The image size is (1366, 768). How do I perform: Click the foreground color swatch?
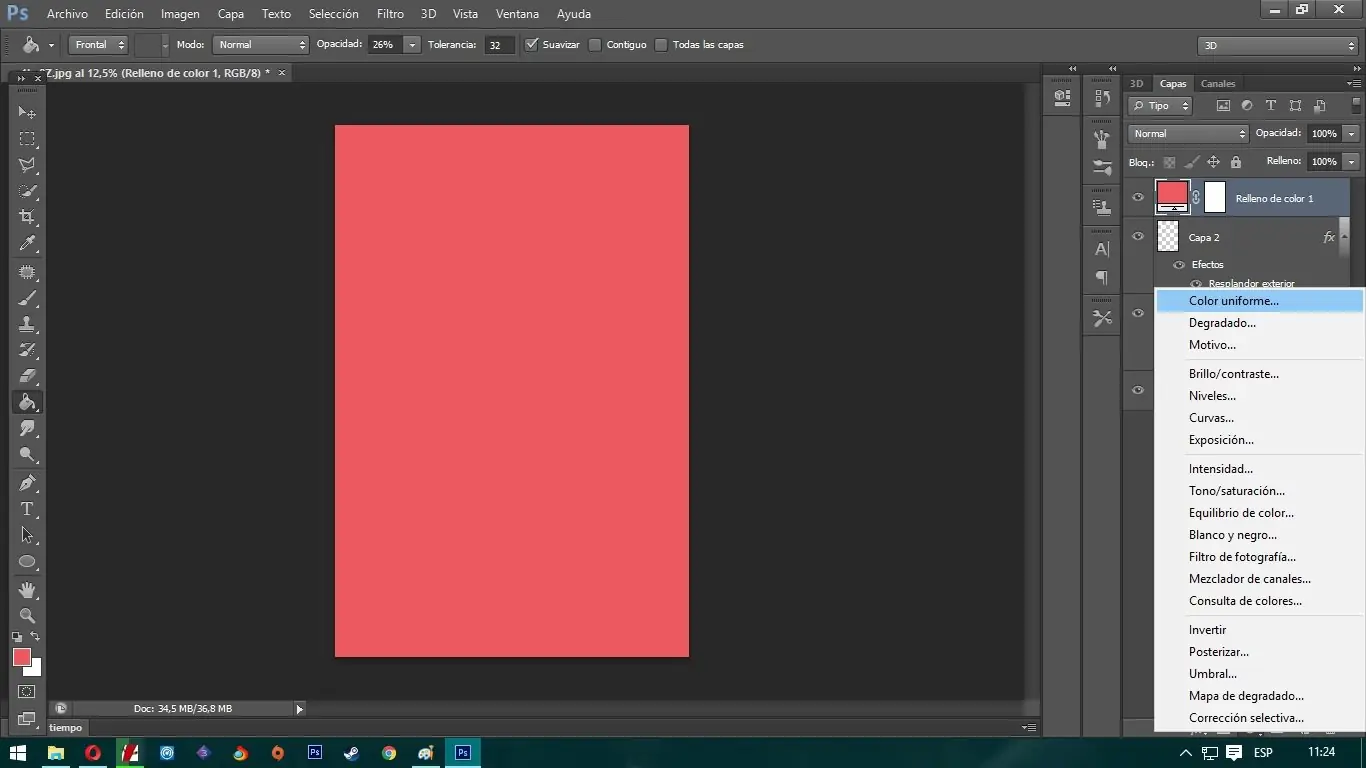[22, 655]
